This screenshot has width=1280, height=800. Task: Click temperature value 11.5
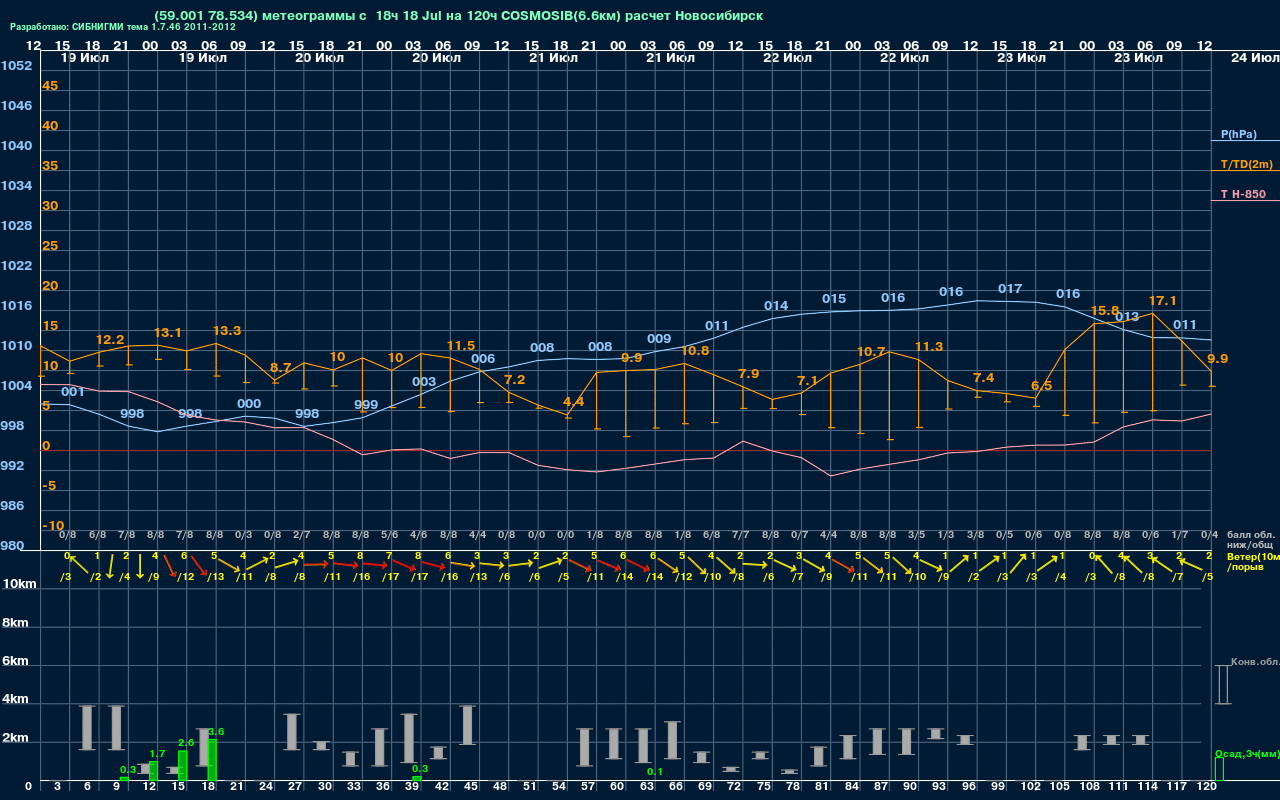coord(461,346)
